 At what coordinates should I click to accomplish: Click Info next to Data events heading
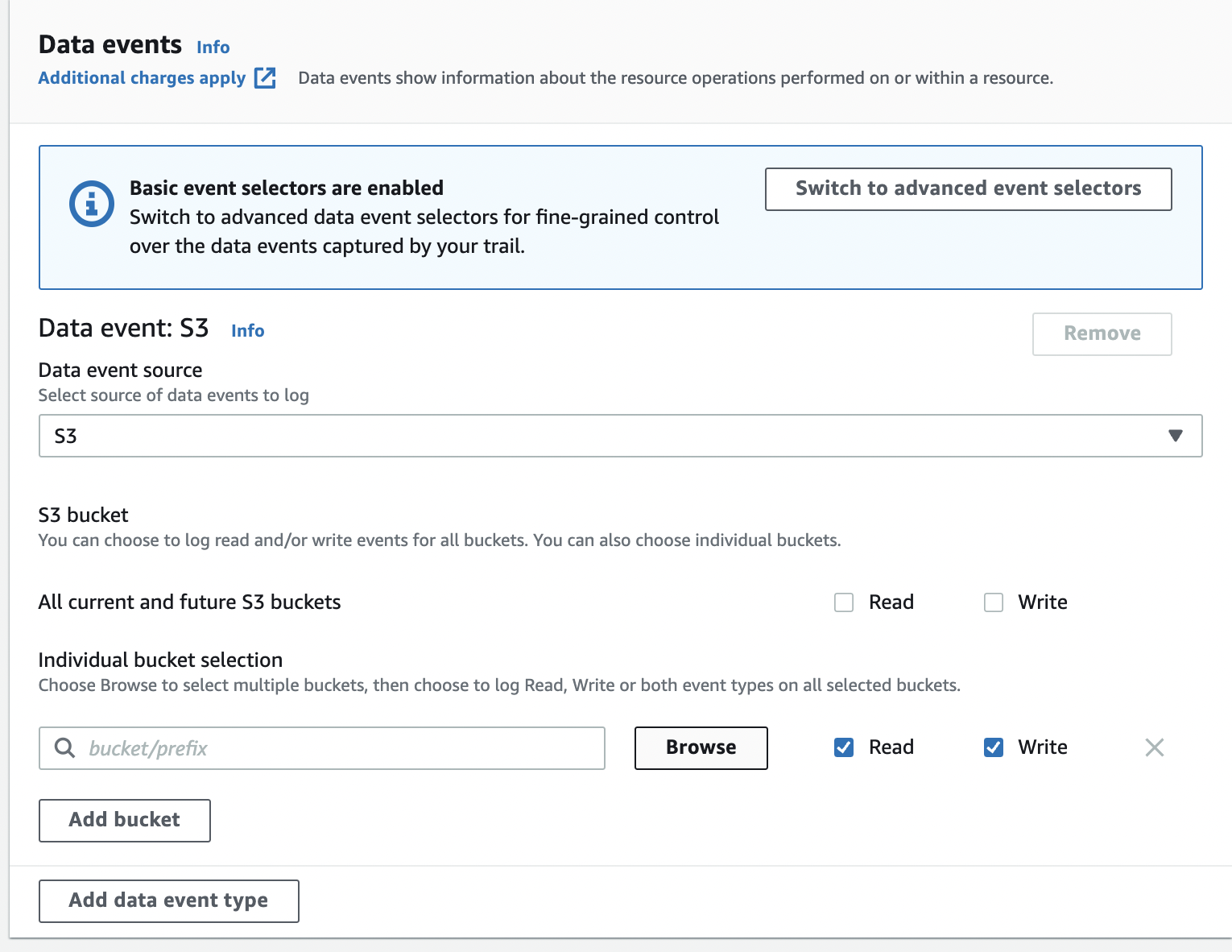pos(212,47)
